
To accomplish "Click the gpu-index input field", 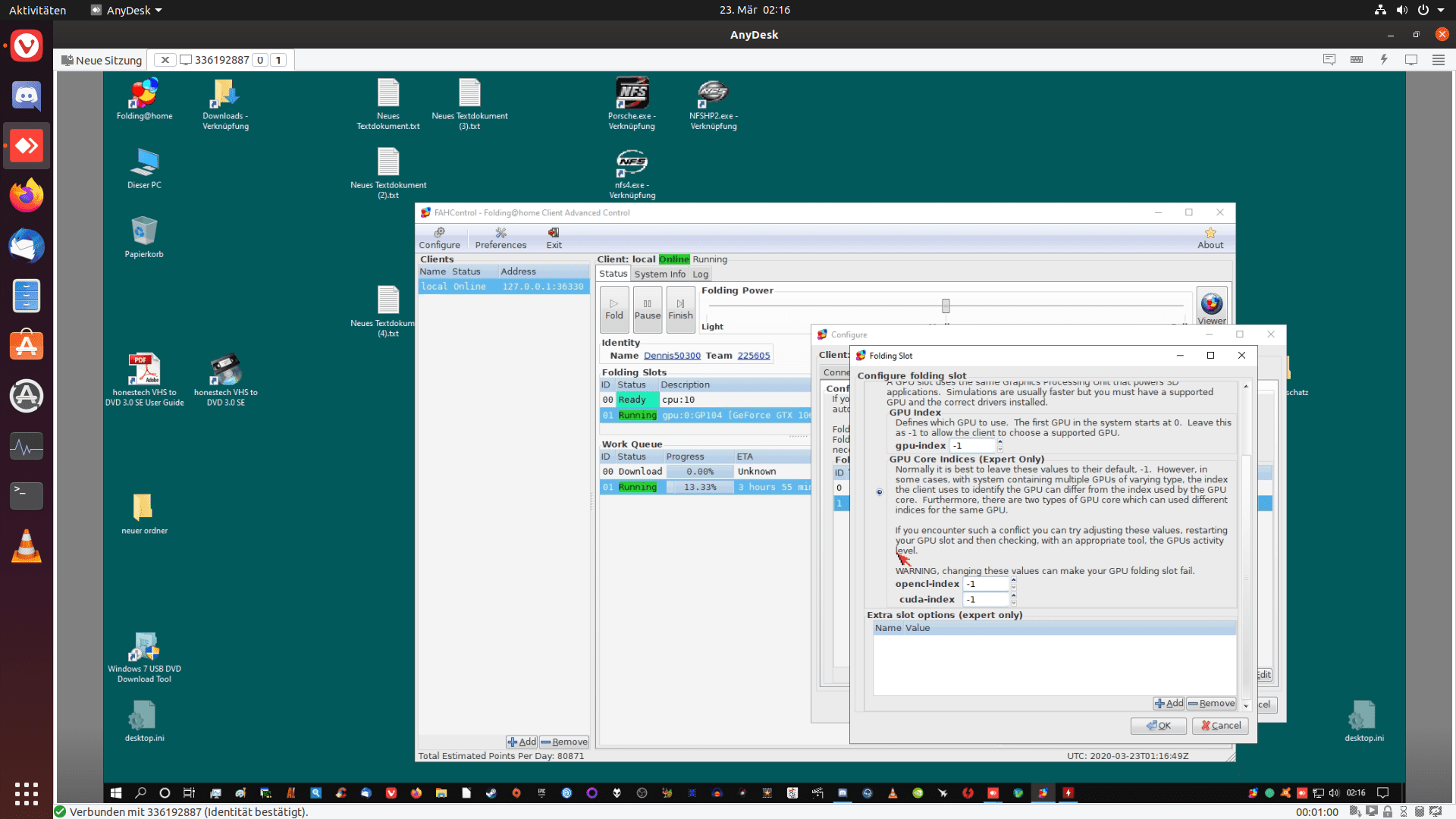I will (x=974, y=446).
